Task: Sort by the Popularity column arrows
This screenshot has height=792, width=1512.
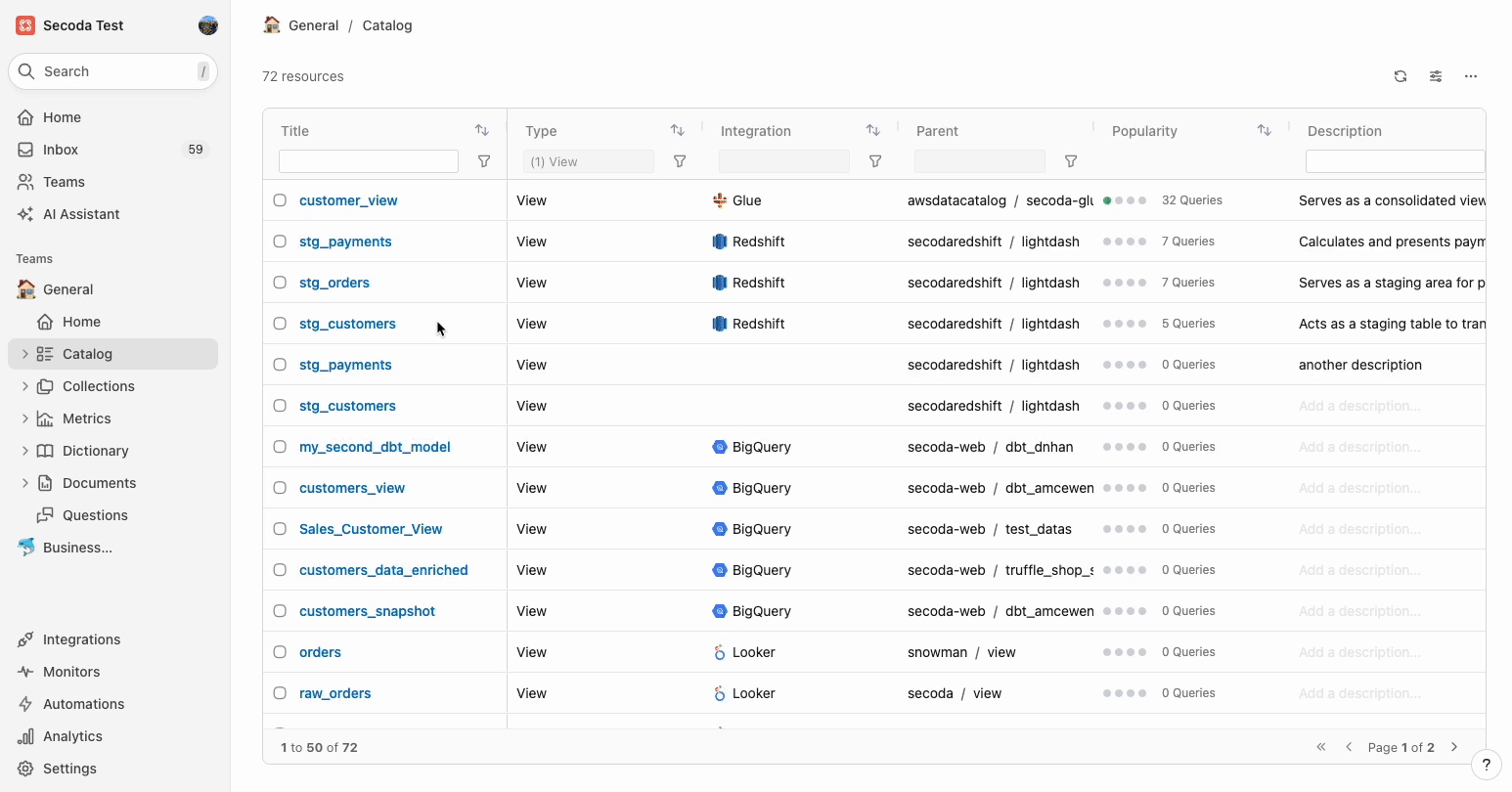Action: [x=1264, y=130]
